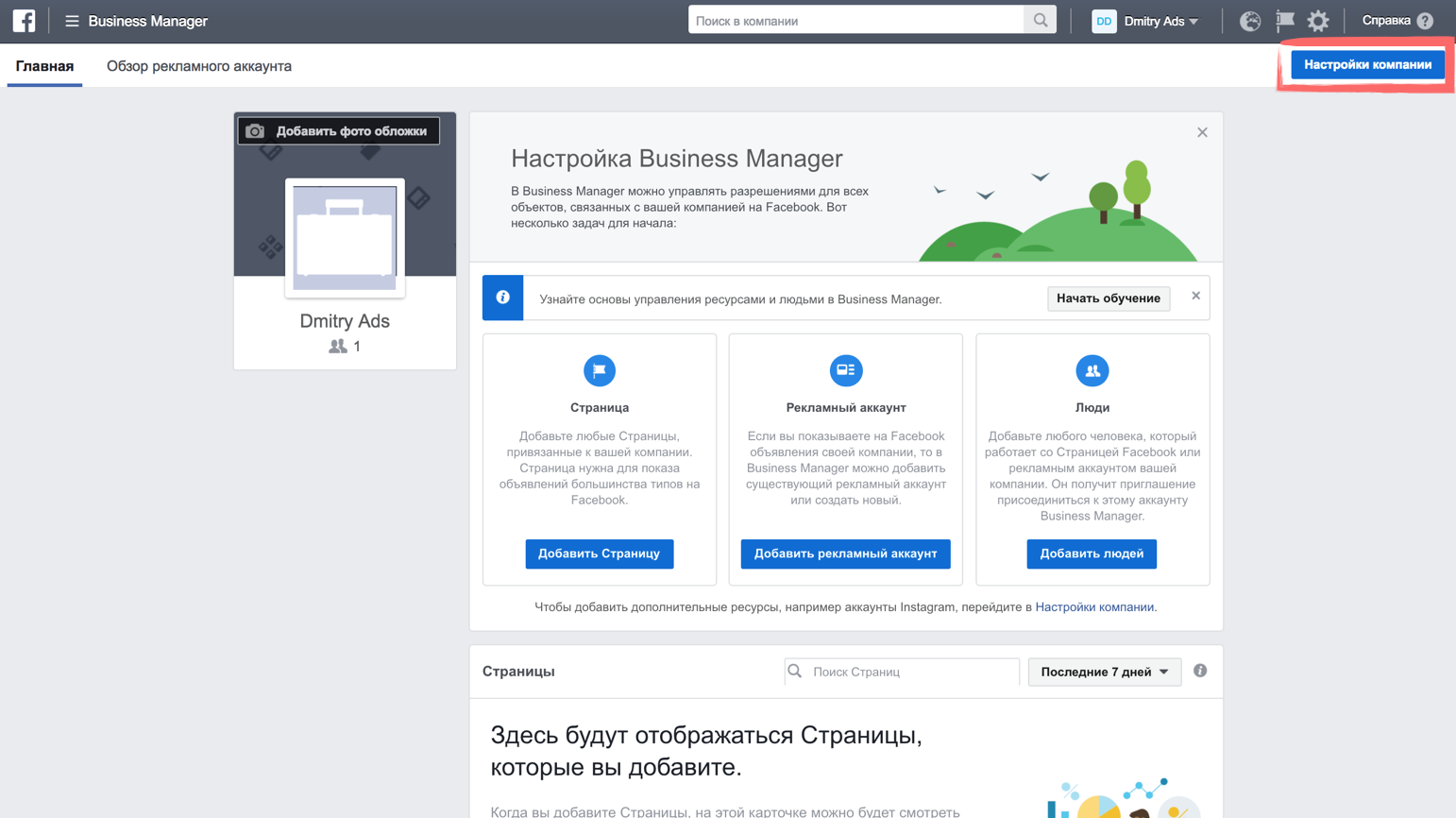The width and height of the screenshot is (1456, 818).
Task: Click Добавить рекламный аккаунт button
Action: (x=846, y=554)
